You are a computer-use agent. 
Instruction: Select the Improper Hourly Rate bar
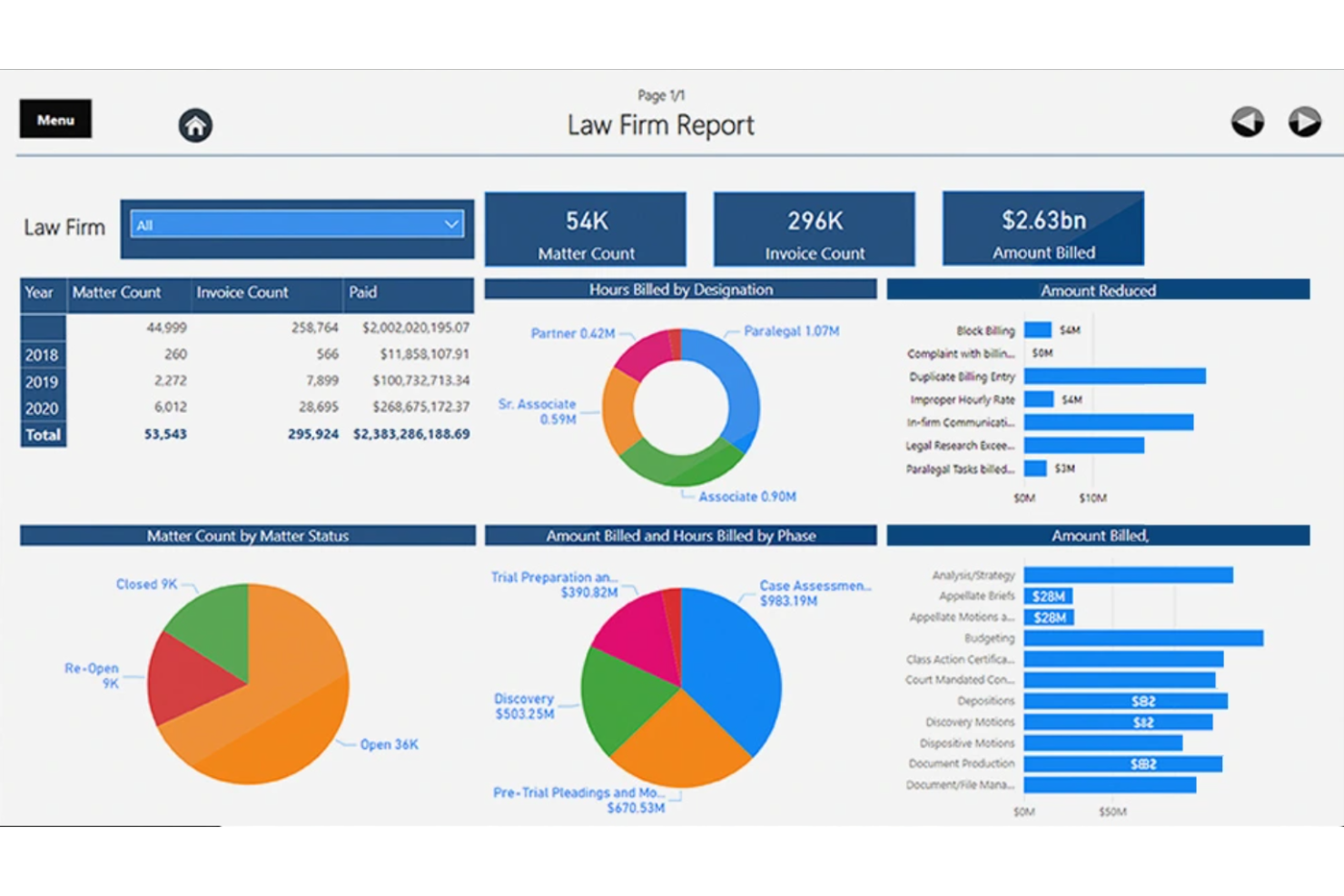coord(1039,399)
